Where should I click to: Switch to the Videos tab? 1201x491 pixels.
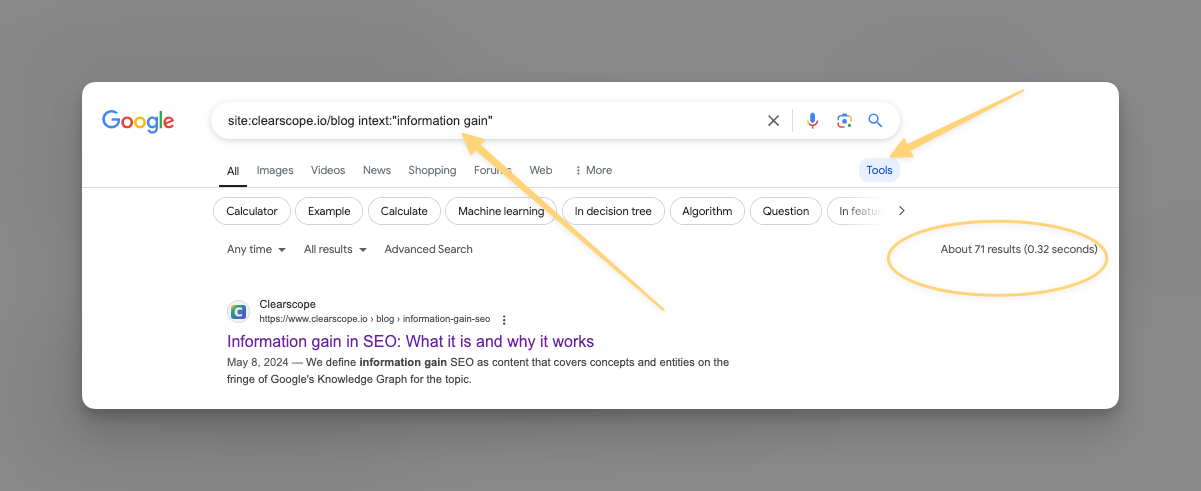[x=328, y=170]
